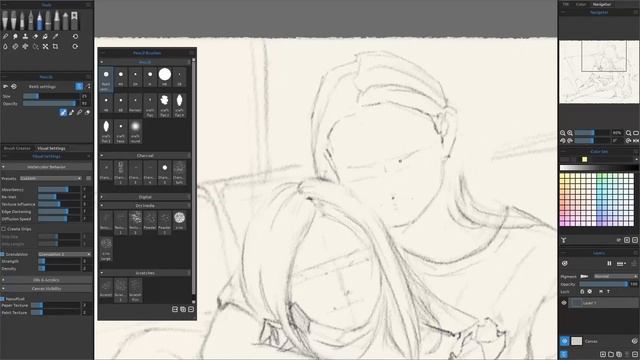Viewport: 640px width, 360px height.
Task: Click remove preset icon in brush panel footer
Action: [191, 309]
